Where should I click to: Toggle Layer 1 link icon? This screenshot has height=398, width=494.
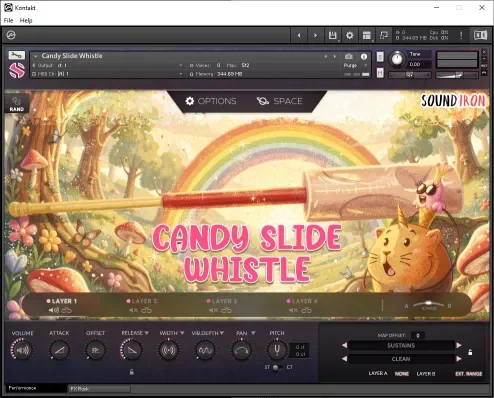pyautogui.click(x=67, y=310)
